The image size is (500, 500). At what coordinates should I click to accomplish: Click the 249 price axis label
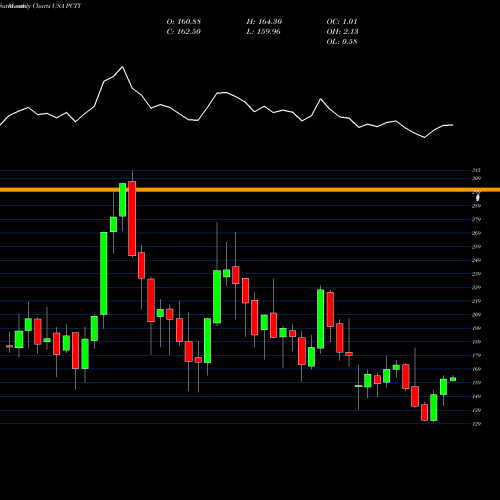pyautogui.click(x=476, y=260)
